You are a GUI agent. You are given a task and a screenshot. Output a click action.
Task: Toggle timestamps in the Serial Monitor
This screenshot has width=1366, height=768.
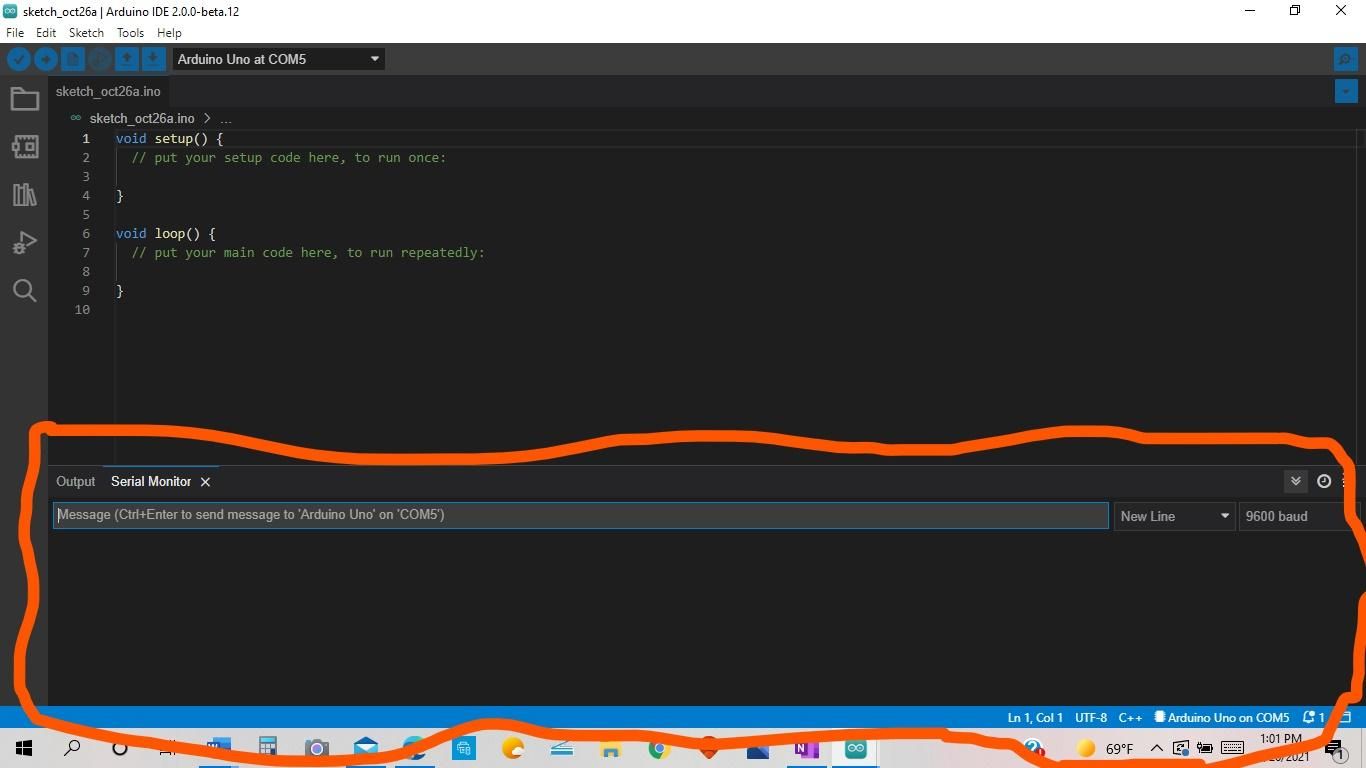[x=1323, y=481]
